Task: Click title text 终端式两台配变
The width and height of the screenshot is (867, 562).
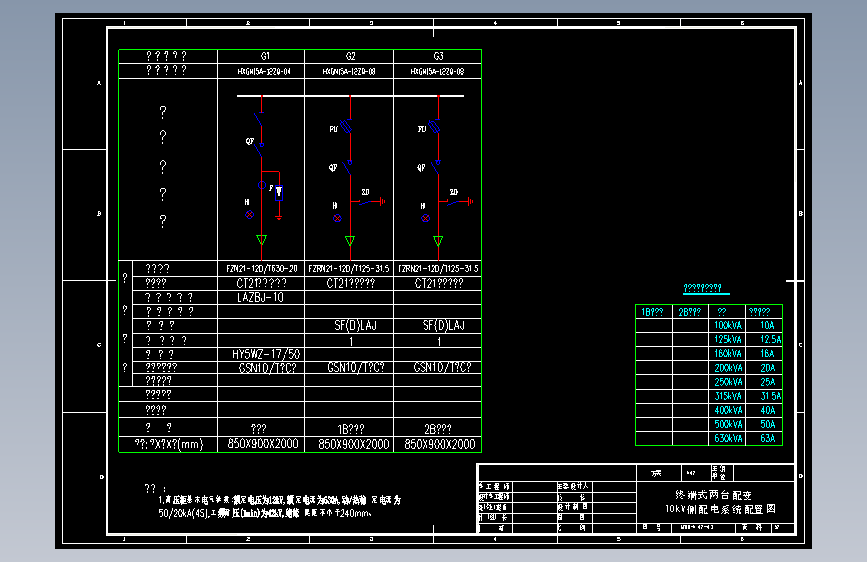Action: pyautogui.click(x=713, y=495)
